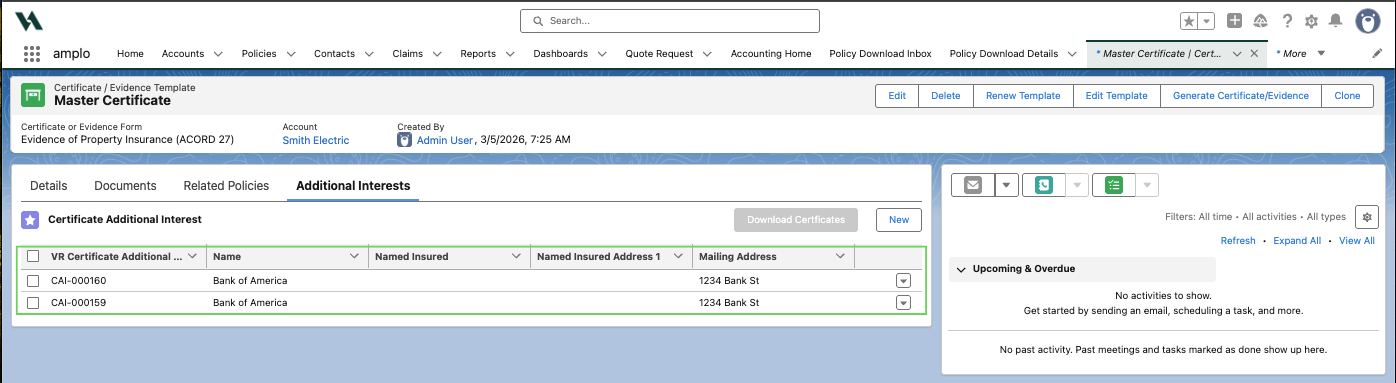The width and height of the screenshot is (1396, 383).
Task: Open activity filter settings gear
Action: (1367, 216)
